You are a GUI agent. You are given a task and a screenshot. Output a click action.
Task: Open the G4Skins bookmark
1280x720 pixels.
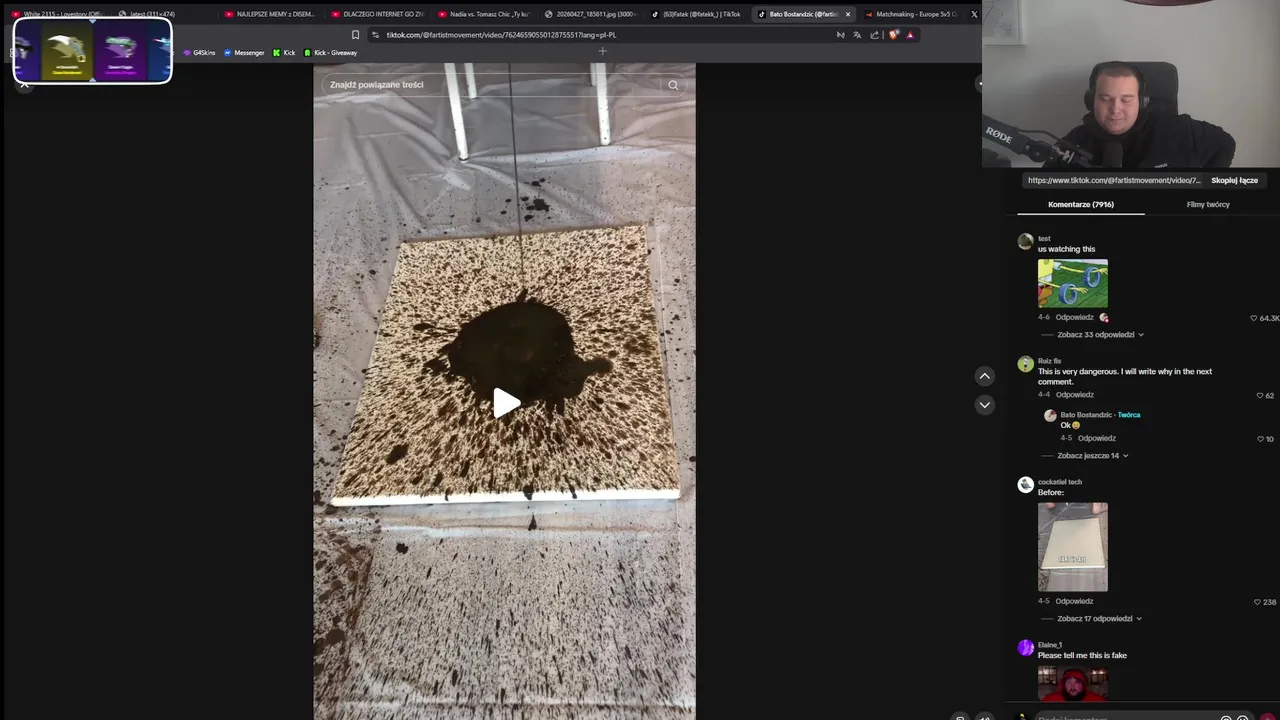tap(199, 53)
